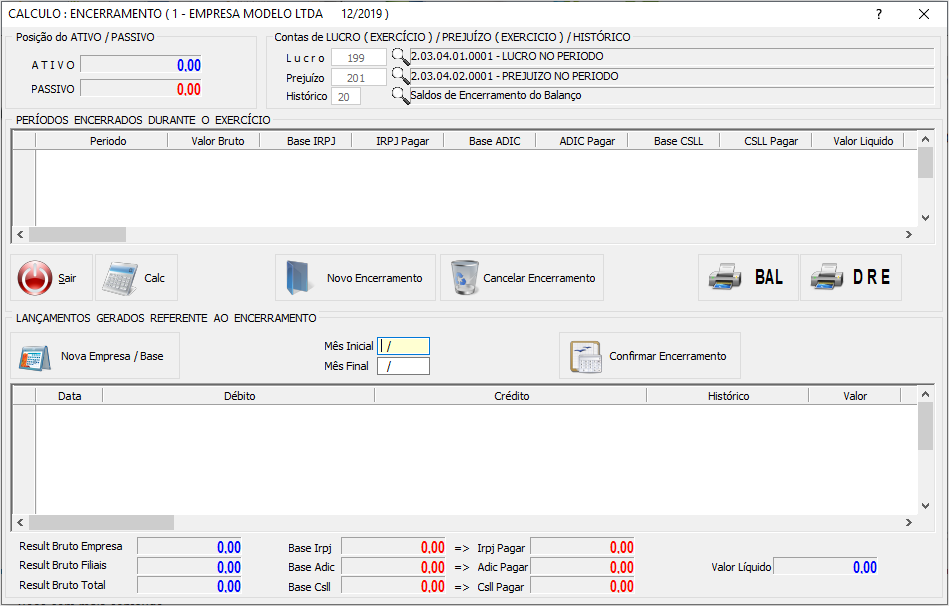This screenshot has height=606, width=949.
Task: Focus the Mês Final field
Action: tap(403, 366)
